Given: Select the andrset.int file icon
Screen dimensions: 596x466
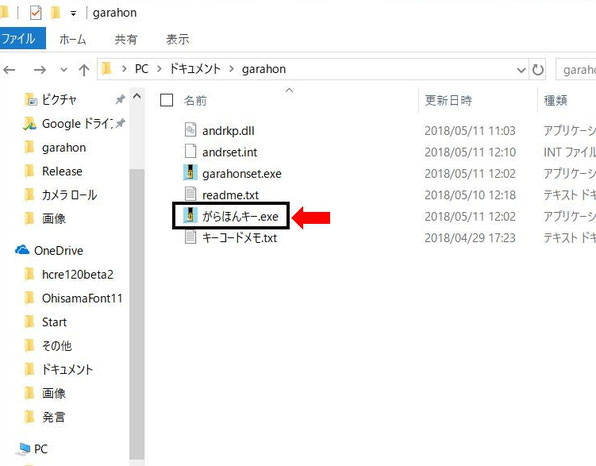Looking at the screenshot, I should pyautogui.click(x=190, y=151).
